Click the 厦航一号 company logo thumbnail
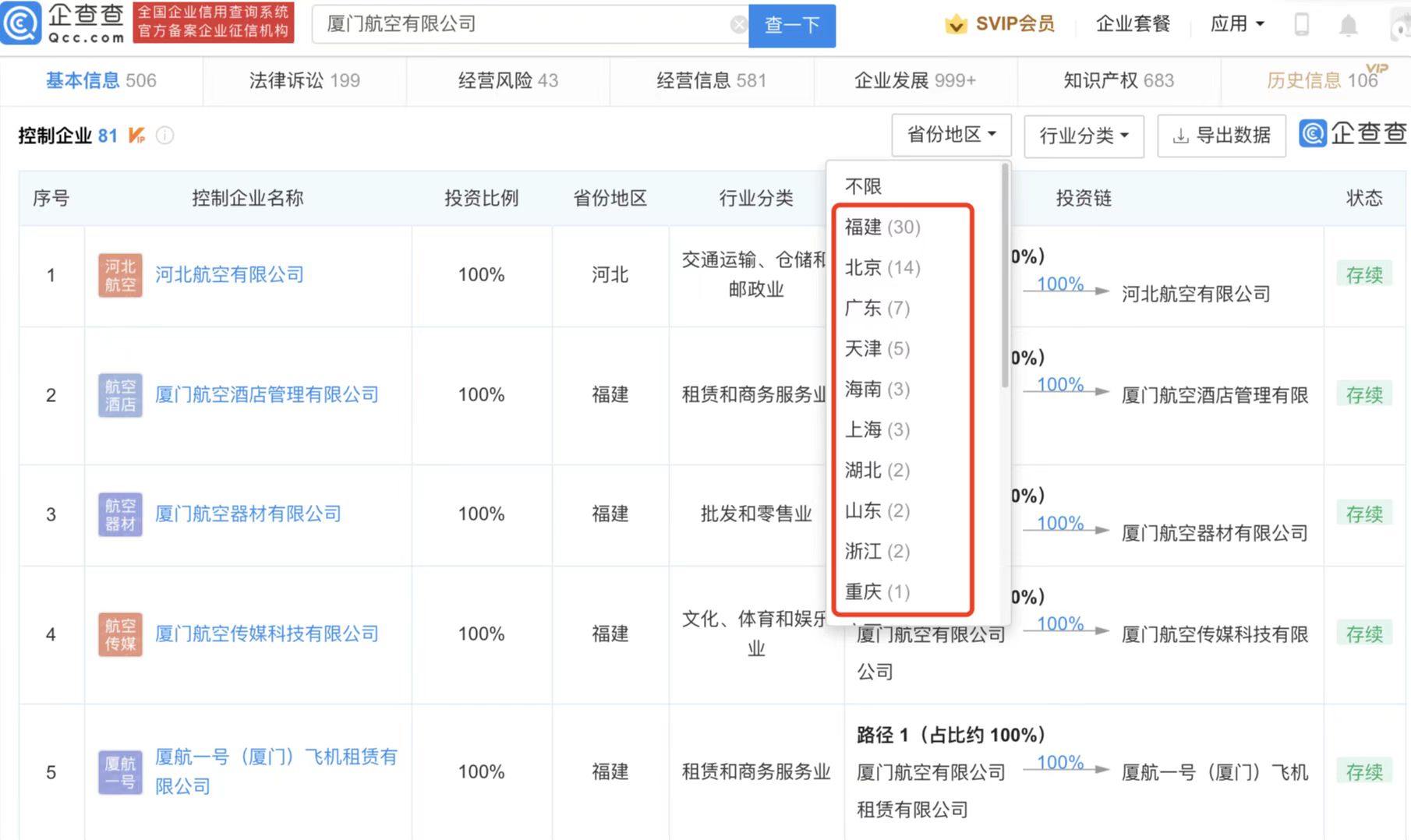 coord(120,772)
